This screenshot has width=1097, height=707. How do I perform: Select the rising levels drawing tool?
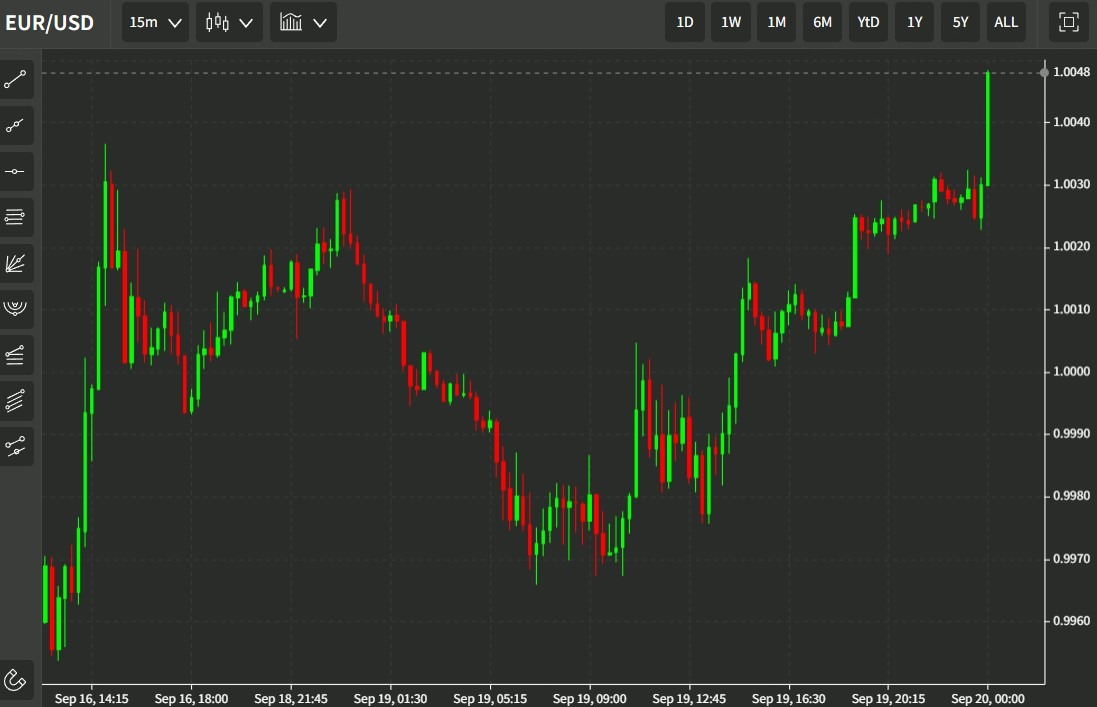click(x=15, y=355)
